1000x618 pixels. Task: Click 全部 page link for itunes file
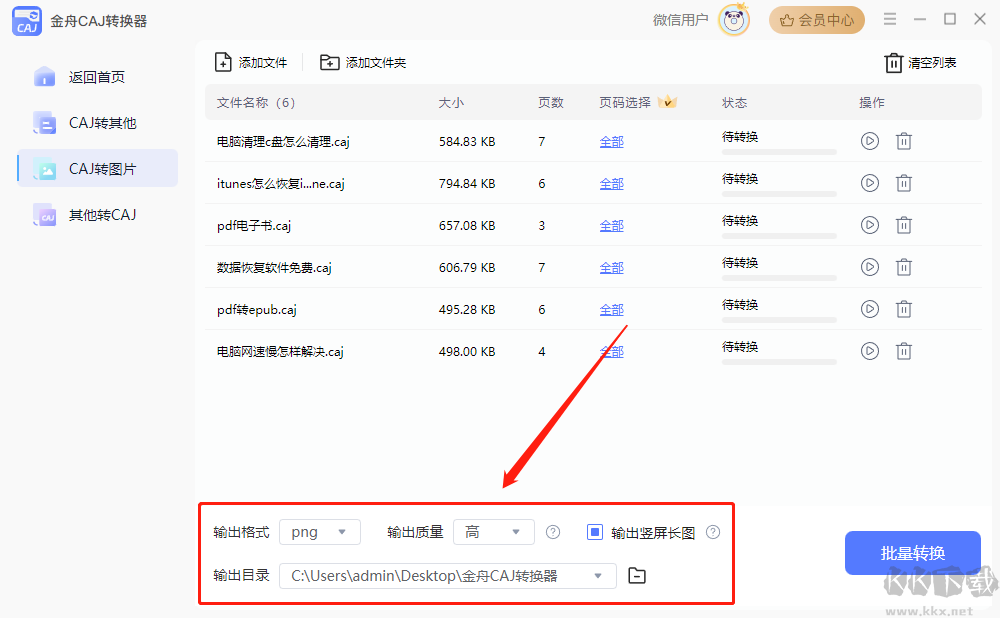click(611, 184)
